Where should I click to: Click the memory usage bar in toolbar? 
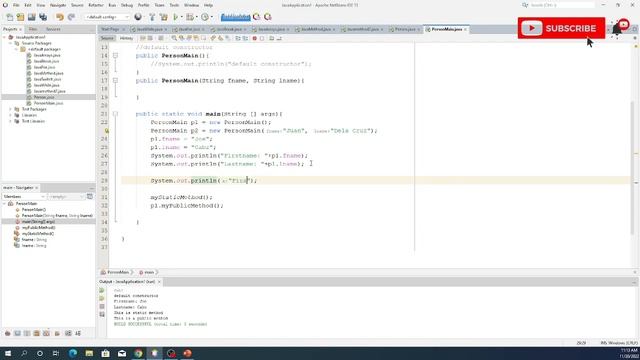point(236,17)
